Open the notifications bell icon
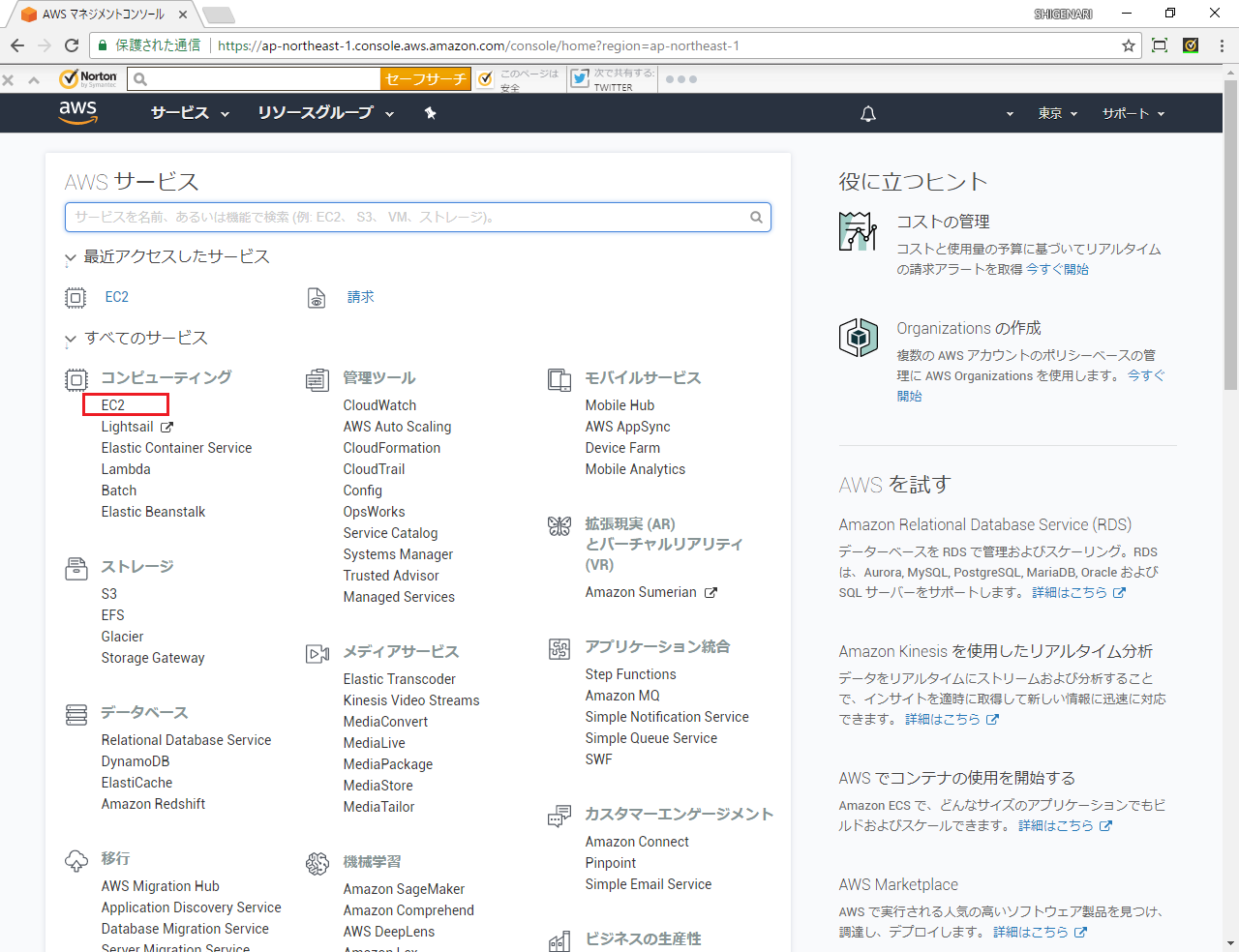1239x952 pixels. click(868, 113)
